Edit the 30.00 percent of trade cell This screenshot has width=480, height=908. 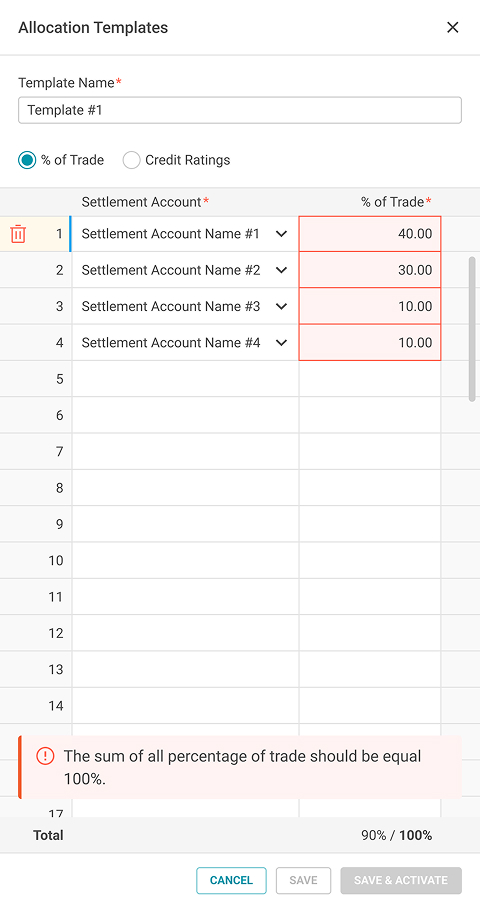370,270
